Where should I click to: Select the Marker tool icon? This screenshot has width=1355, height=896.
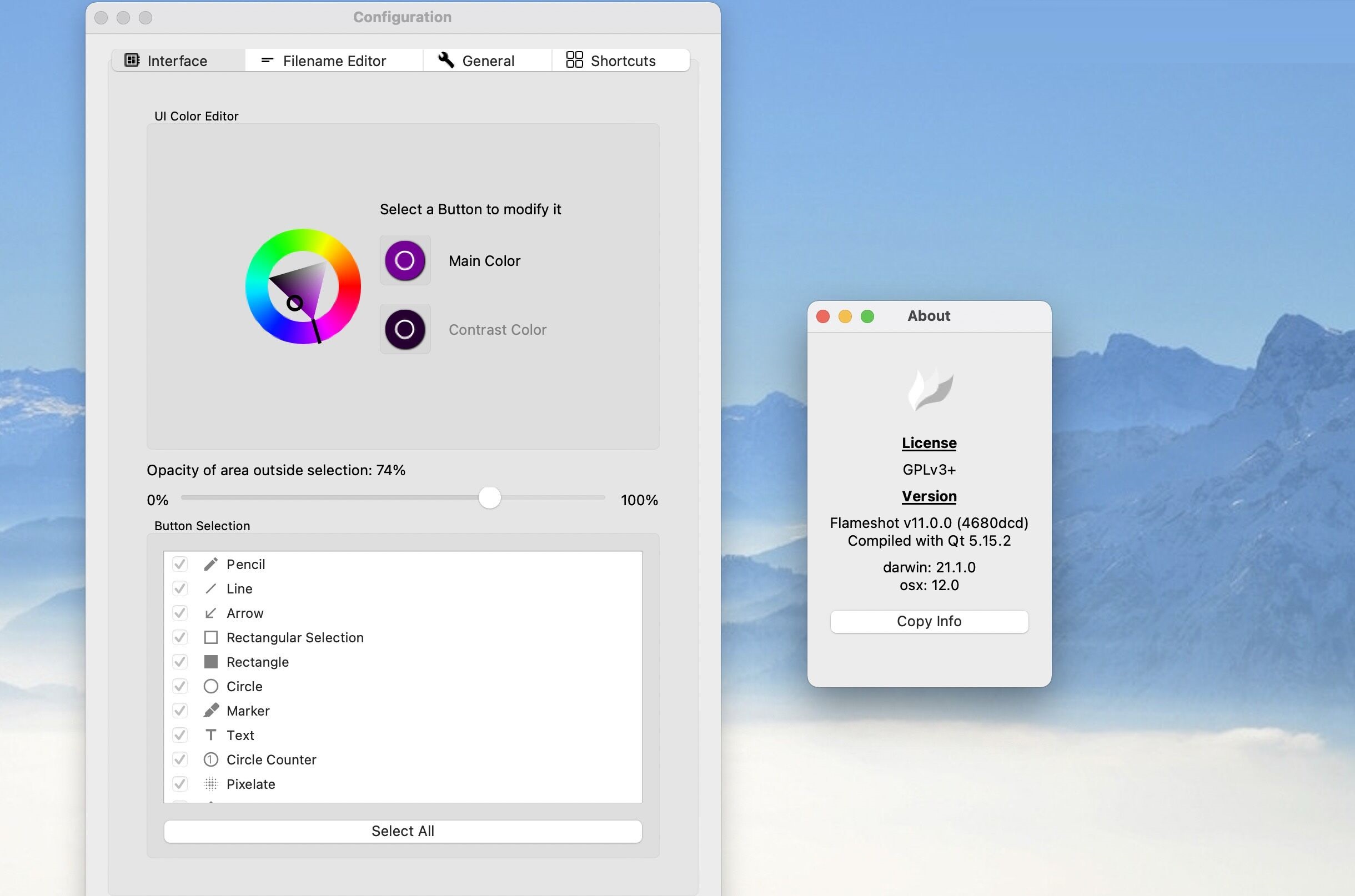coord(210,710)
